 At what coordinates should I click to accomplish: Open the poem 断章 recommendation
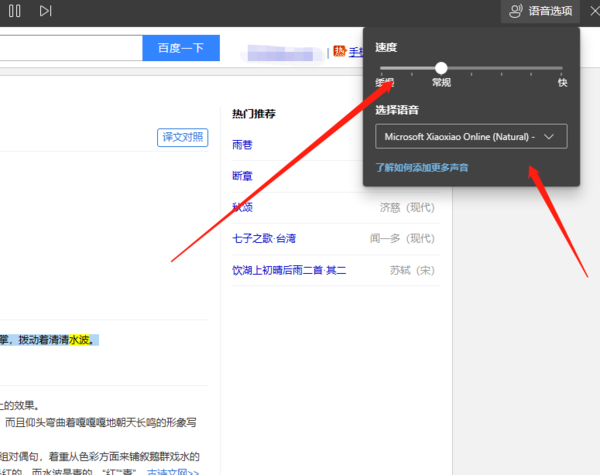(242, 176)
